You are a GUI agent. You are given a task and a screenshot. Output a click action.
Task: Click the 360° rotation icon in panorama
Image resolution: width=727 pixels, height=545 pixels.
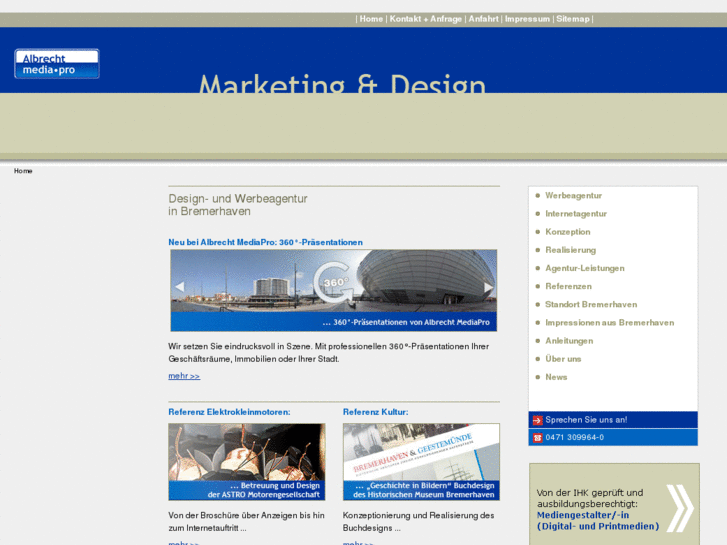332,282
